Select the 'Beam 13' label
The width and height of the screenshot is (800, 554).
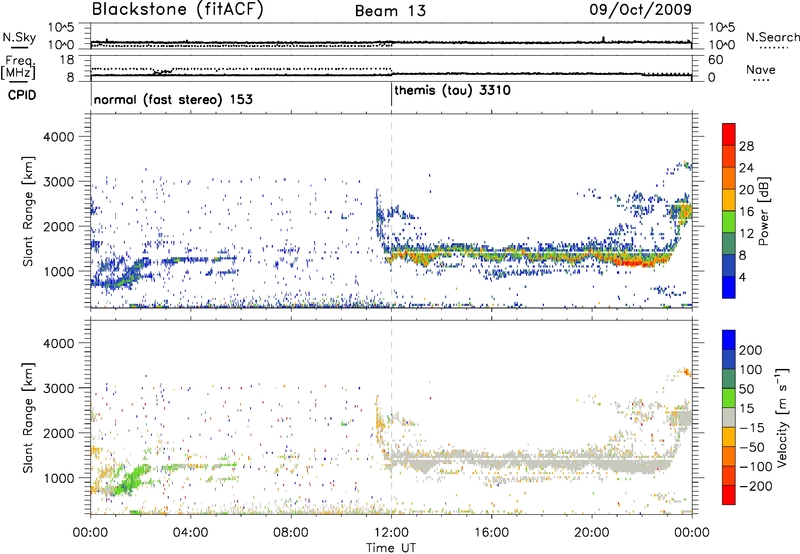[x=390, y=11]
